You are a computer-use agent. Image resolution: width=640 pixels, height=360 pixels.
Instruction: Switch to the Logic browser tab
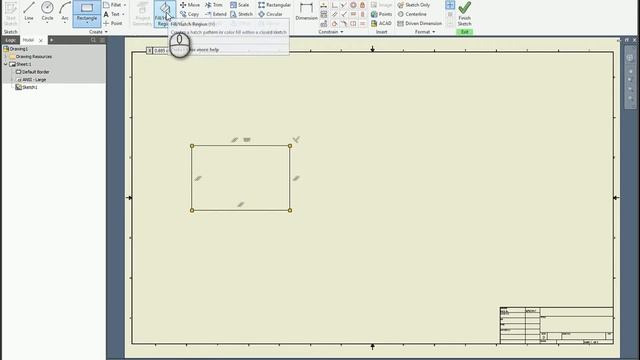pyautogui.click(x=11, y=40)
